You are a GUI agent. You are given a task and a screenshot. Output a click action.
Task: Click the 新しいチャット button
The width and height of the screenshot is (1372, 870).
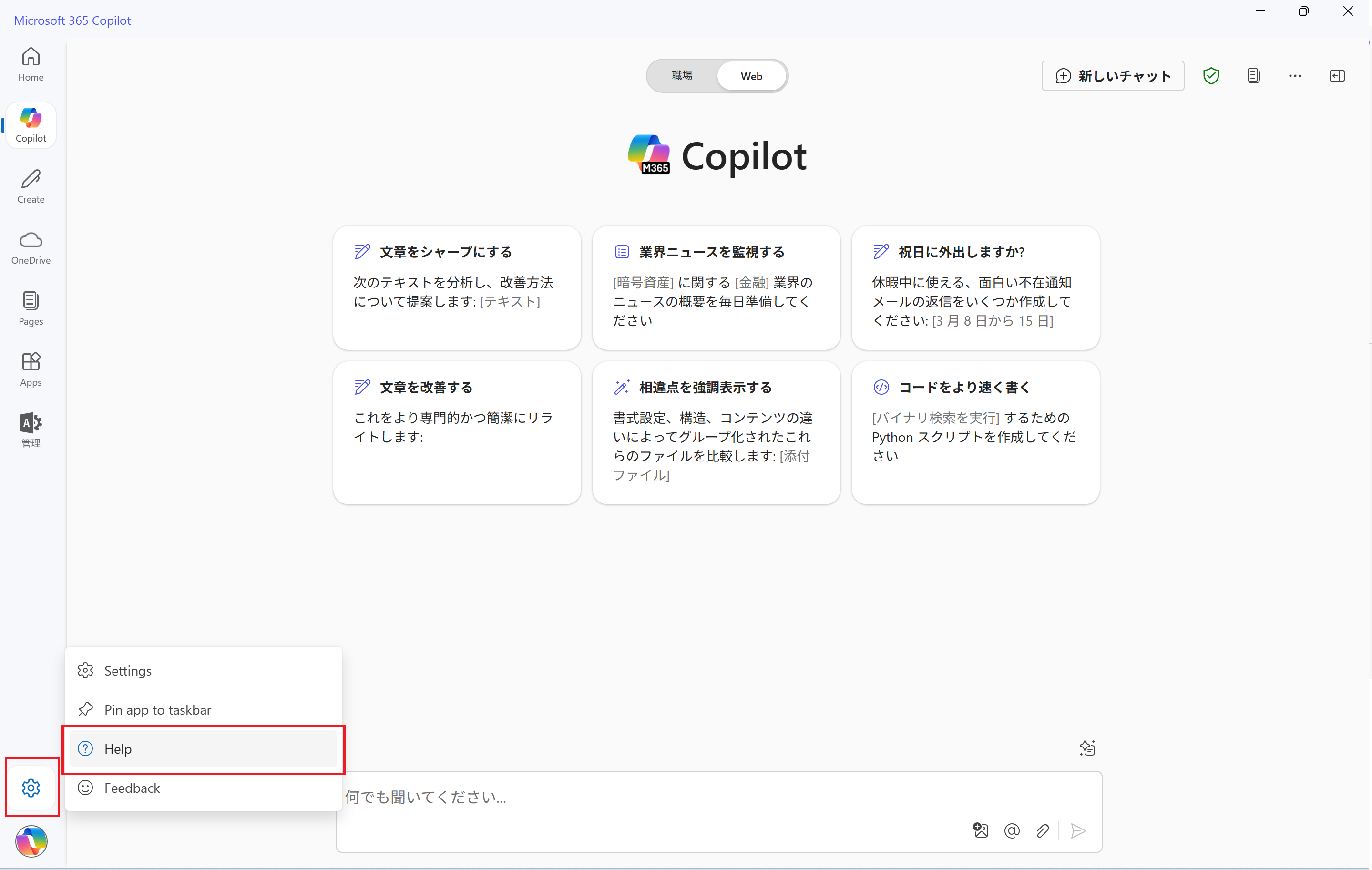pos(1112,76)
